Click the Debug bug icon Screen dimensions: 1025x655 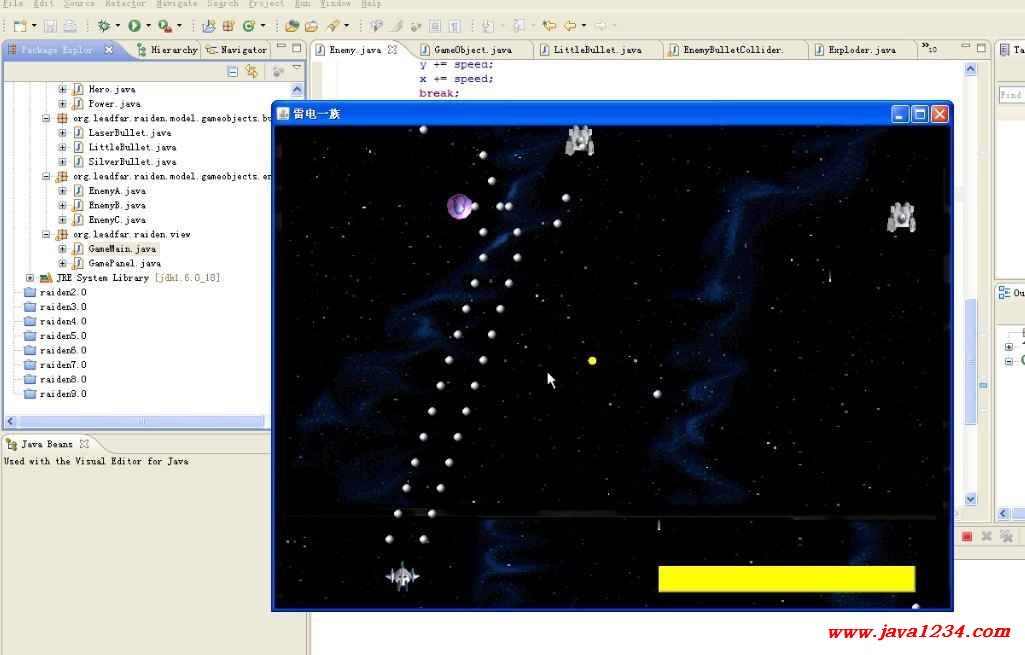[x=103, y=26]
